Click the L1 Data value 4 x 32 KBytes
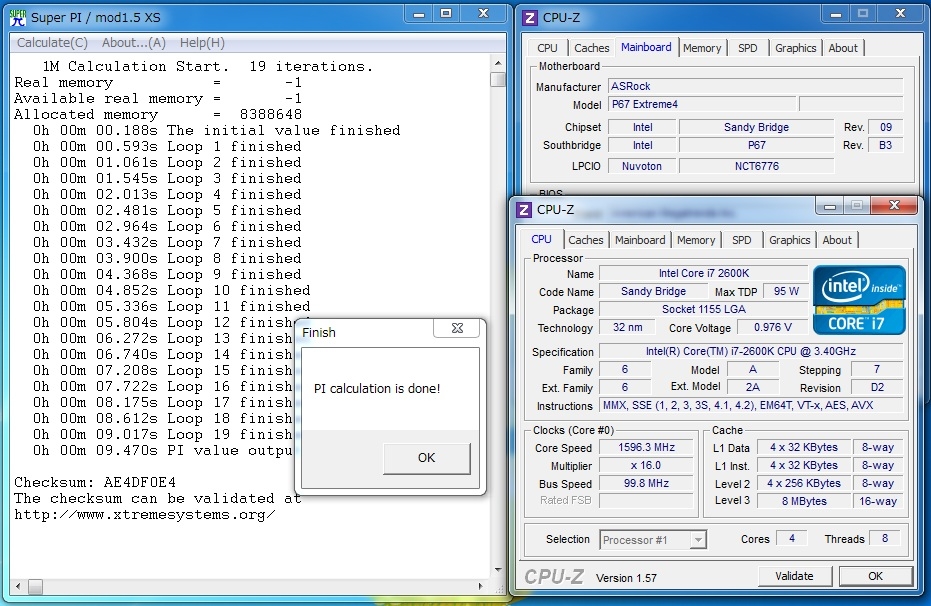This screenshot has height=606, width=931. click(x=804, y=447)
